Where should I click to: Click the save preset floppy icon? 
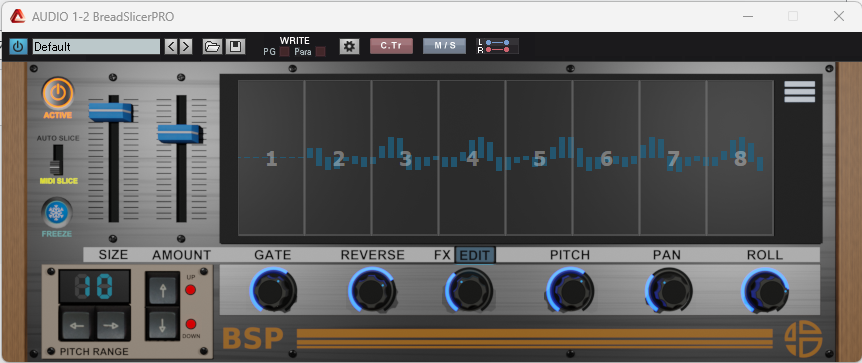coord(235,46)
